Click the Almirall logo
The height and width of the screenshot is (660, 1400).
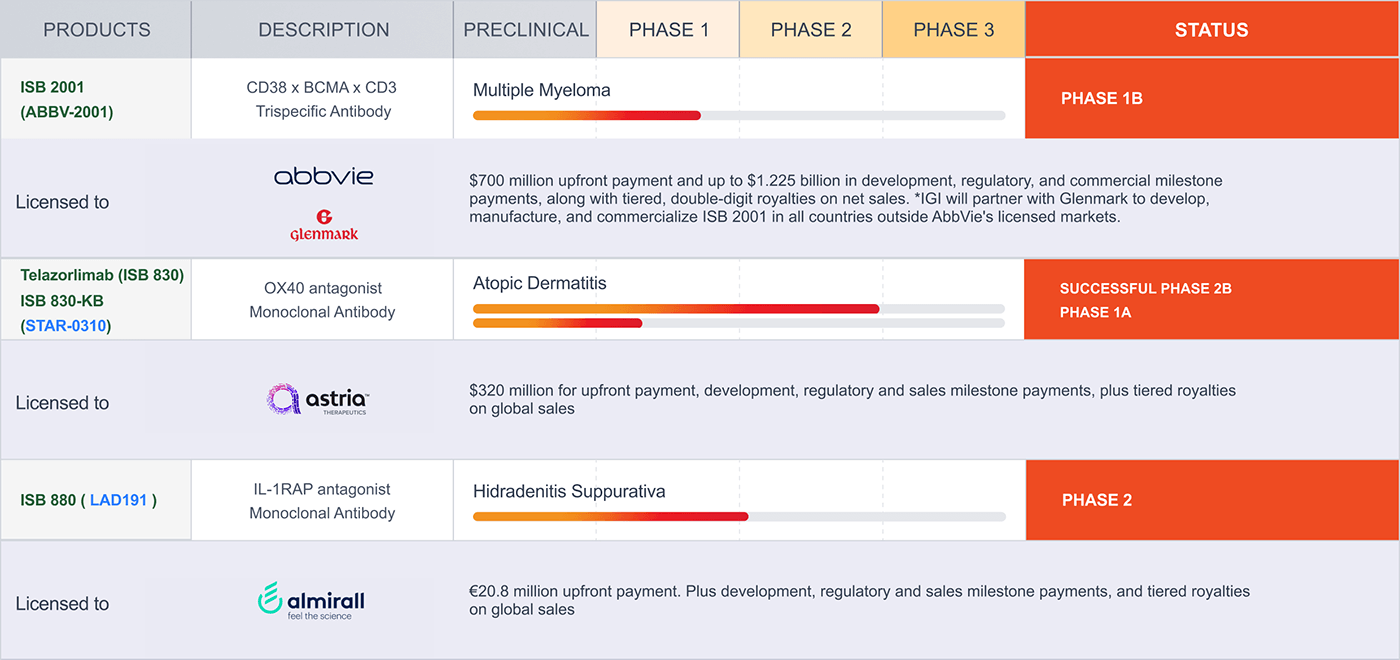311,601
